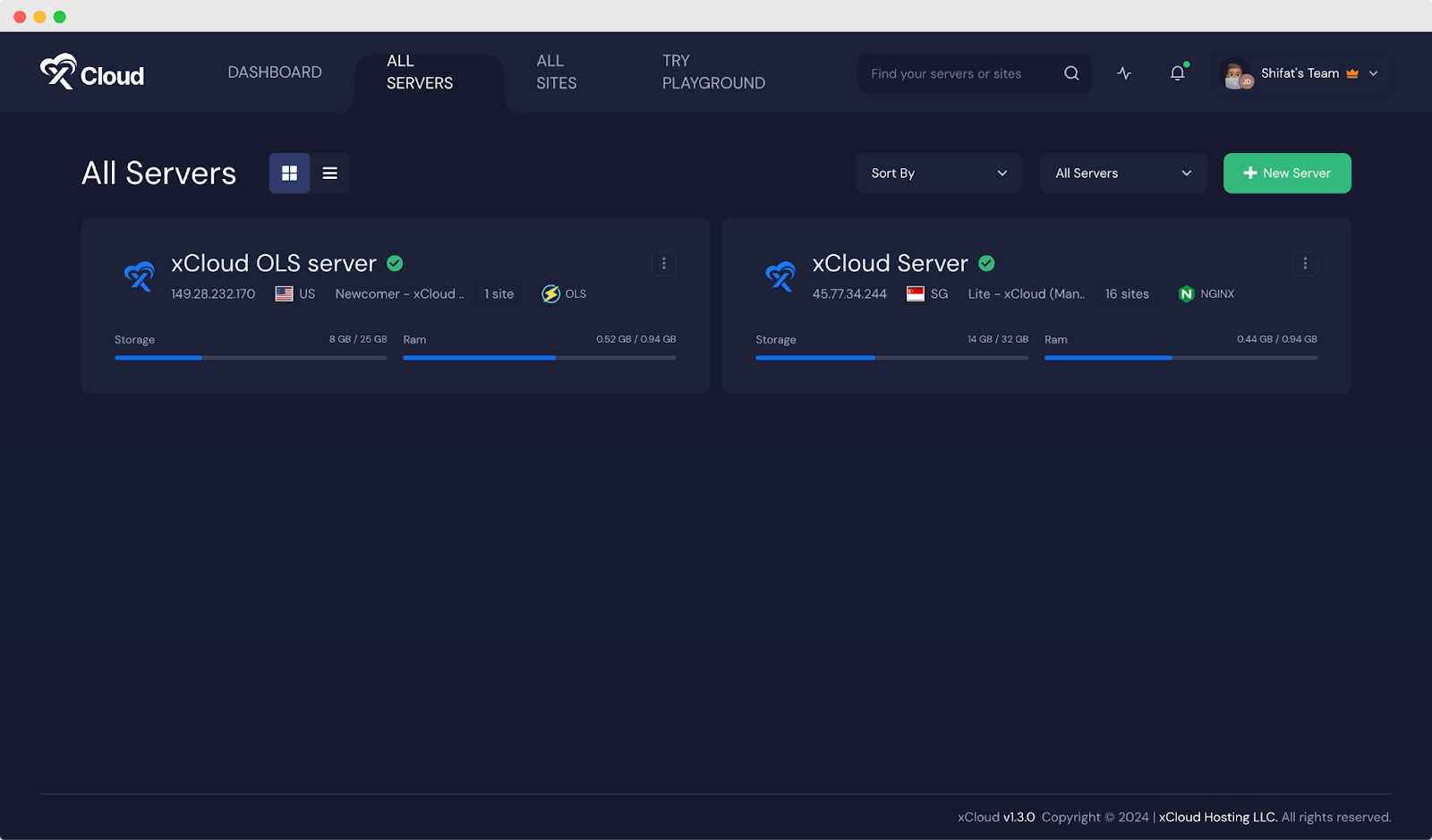The width and height of the screenshot is (1432, 840).
Task: Click the activity monitor icon
Action: 1124,73
